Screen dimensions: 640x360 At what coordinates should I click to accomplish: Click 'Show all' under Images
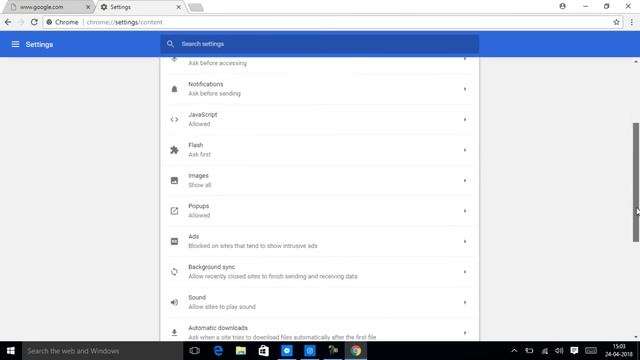pyautogui.click(x=200, y=185)
